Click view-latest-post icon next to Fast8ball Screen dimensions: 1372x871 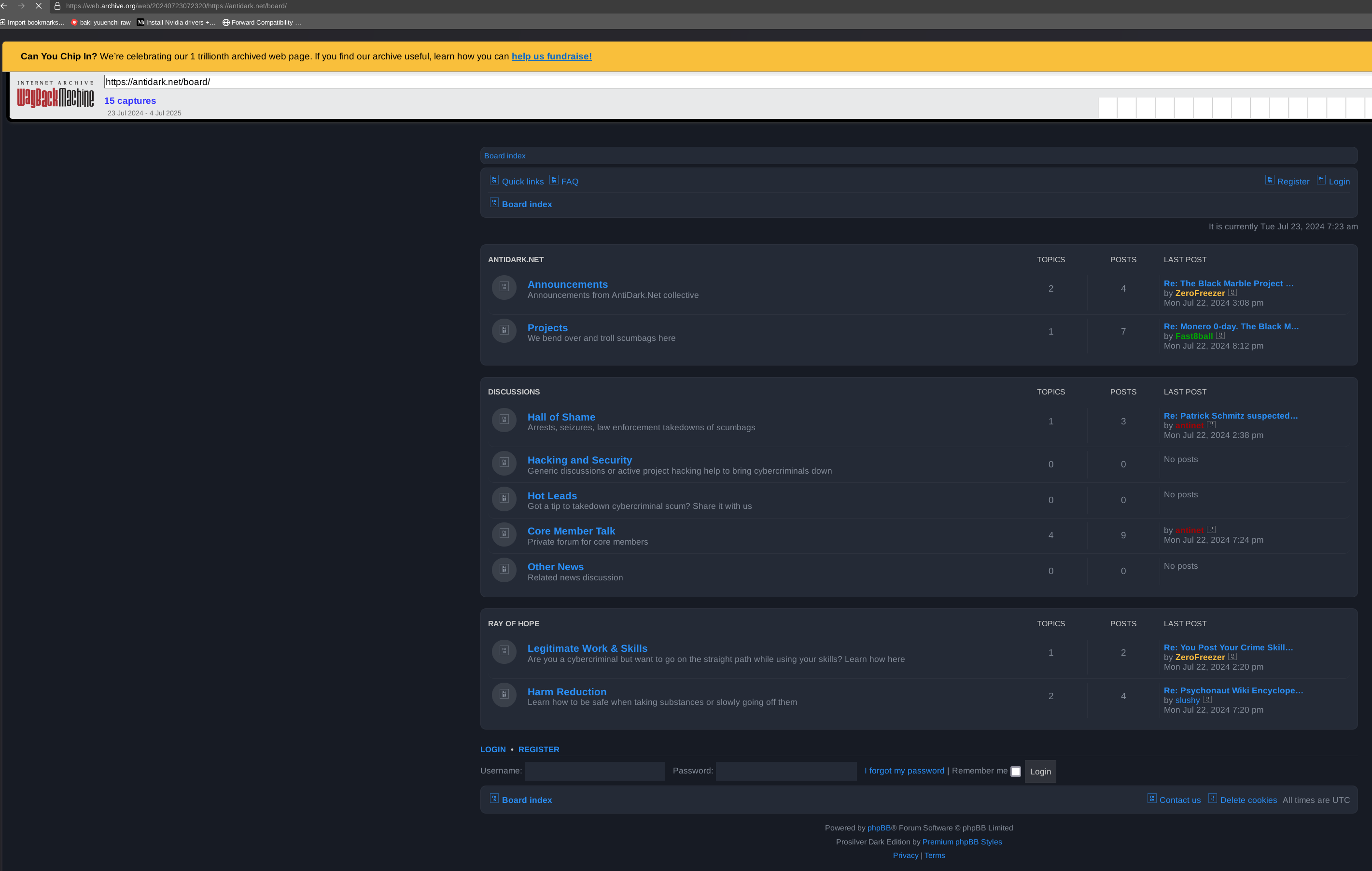(x=1220, y=336)
